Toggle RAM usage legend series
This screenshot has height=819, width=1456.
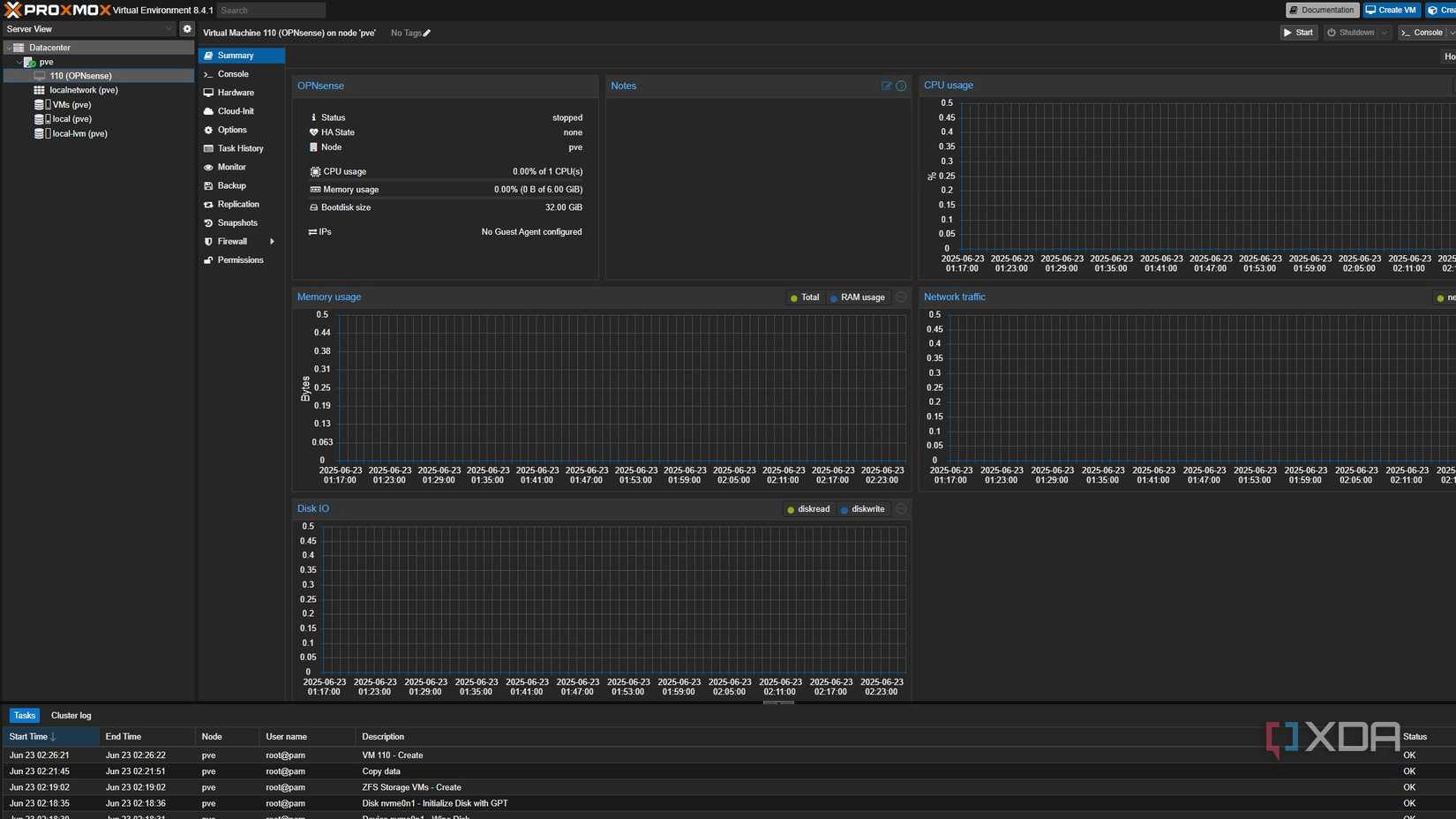(x=857, y=297)
